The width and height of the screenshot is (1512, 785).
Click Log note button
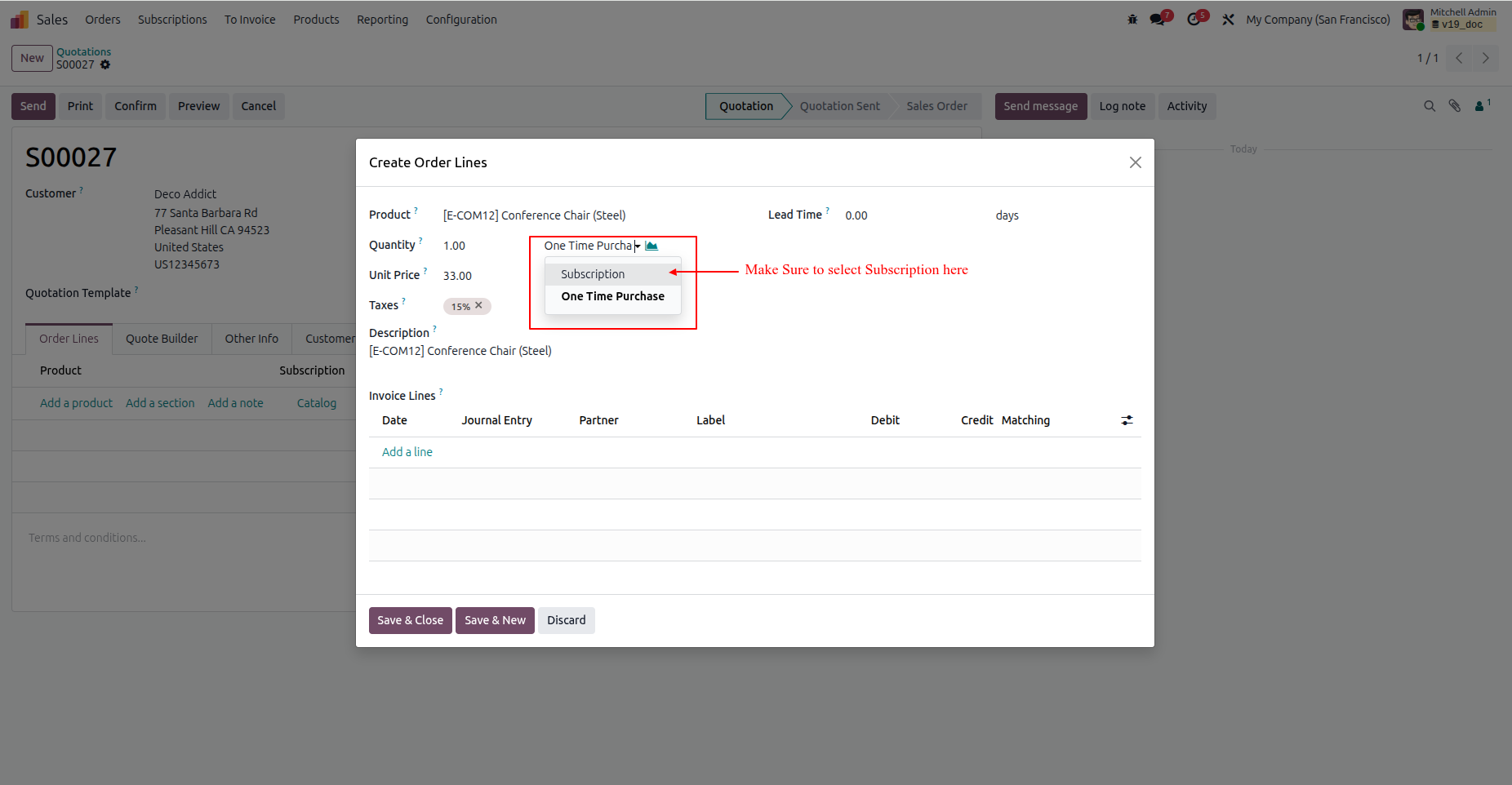tap(1123, 106)
